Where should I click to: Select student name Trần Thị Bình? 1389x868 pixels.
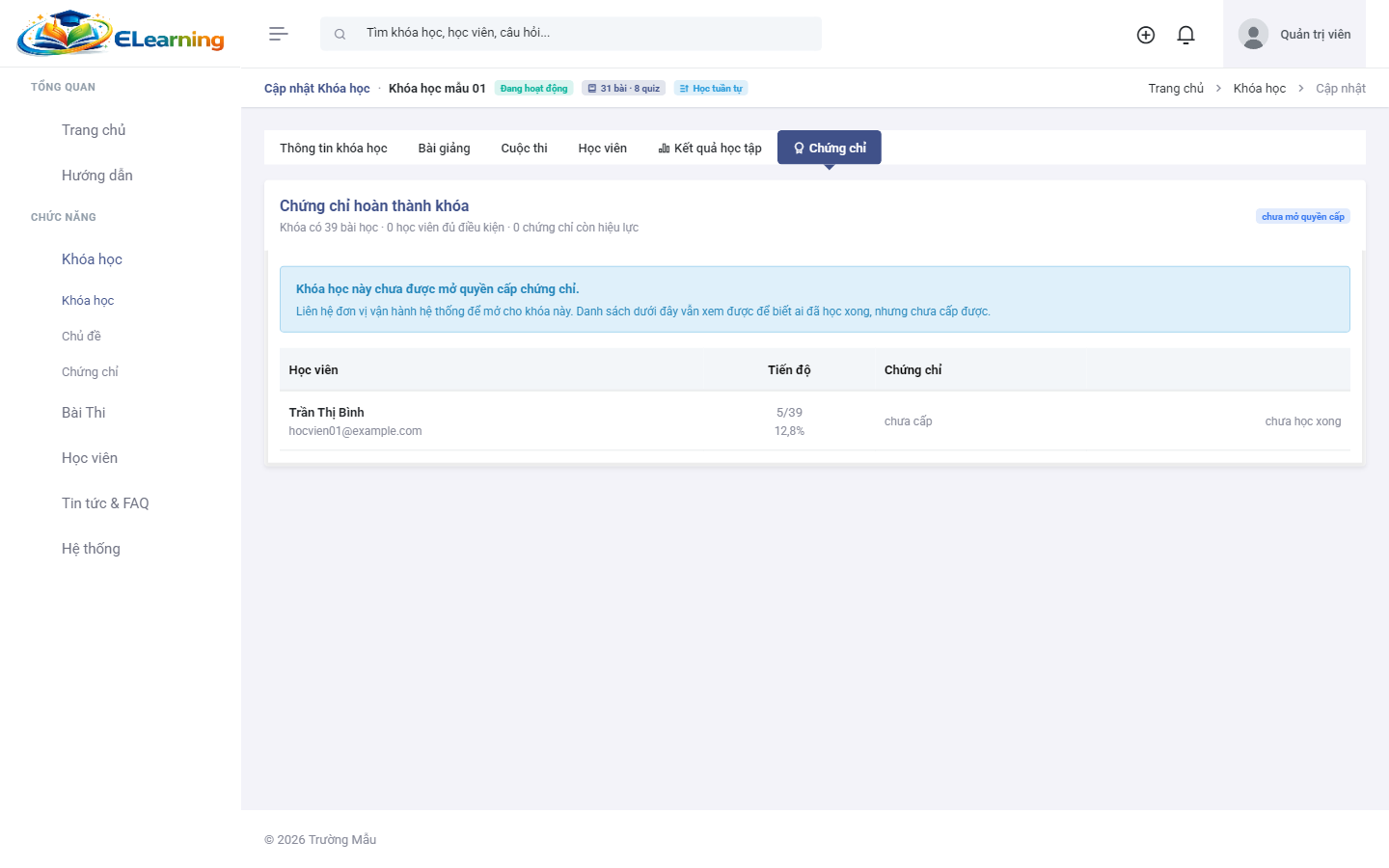pyautogui.click(x=327, y=413)
